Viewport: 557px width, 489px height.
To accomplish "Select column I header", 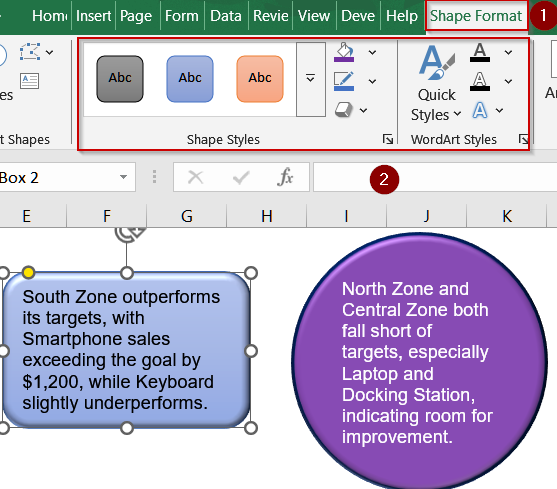I will coord(346,216).
